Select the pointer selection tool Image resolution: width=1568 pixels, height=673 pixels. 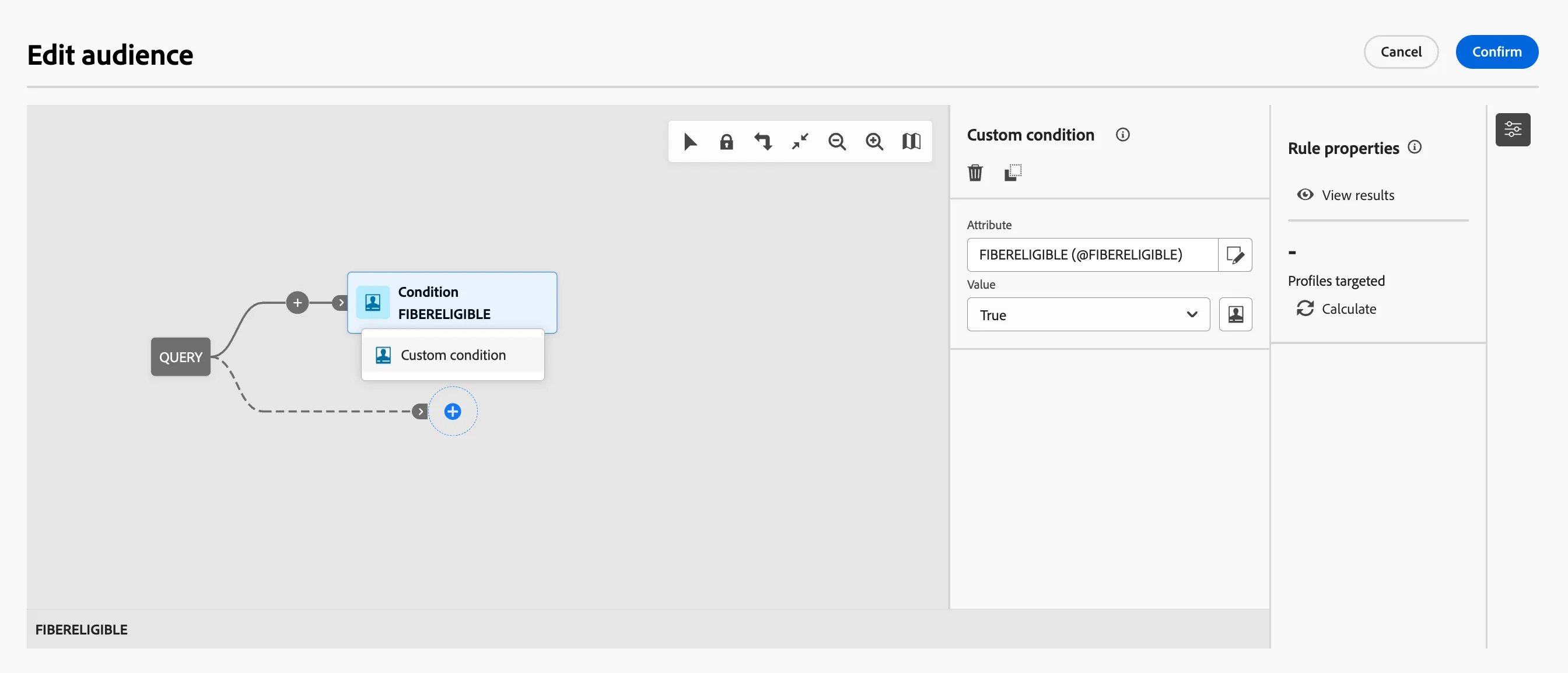click(x=689, y=142)
